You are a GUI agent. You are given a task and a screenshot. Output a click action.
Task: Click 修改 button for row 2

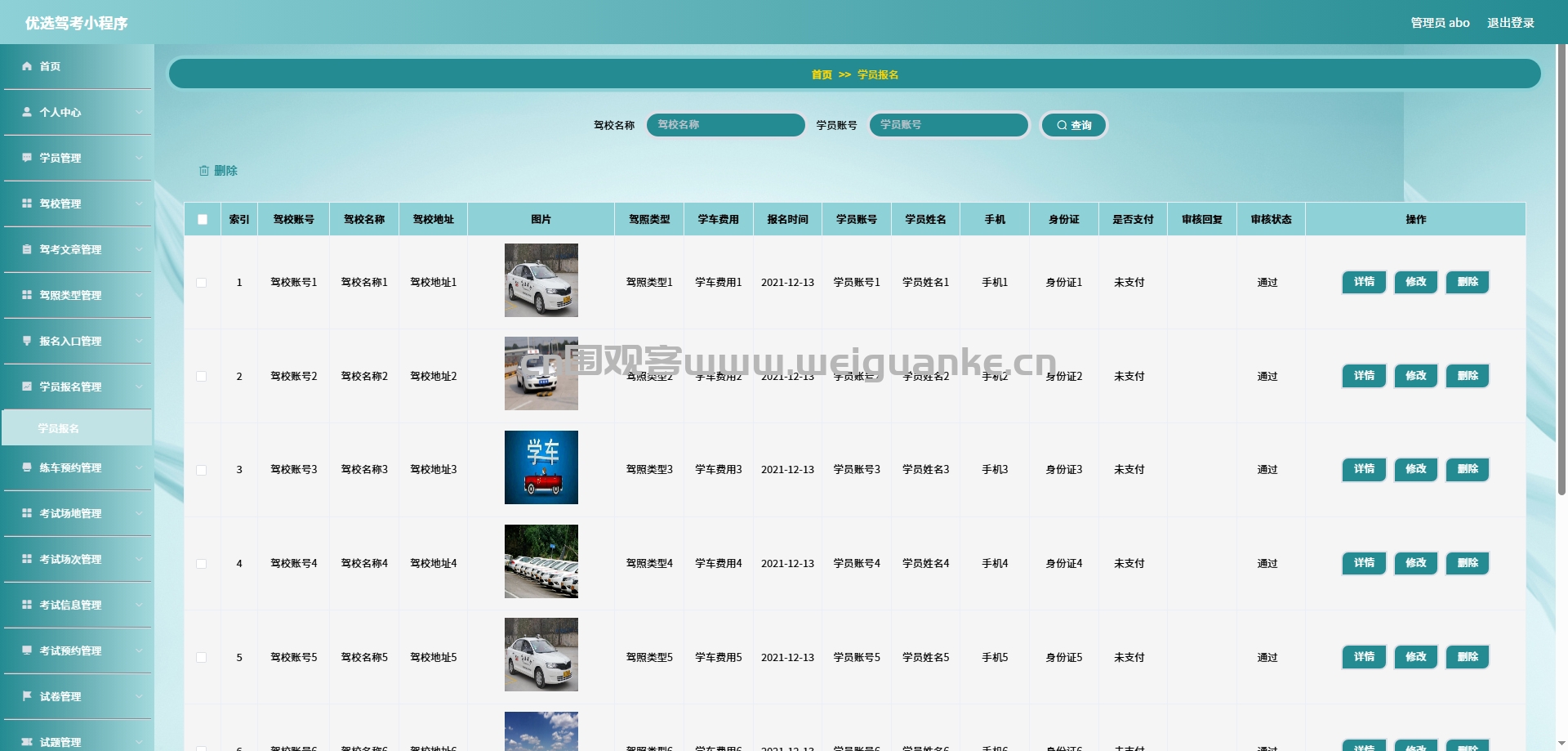1415,376
